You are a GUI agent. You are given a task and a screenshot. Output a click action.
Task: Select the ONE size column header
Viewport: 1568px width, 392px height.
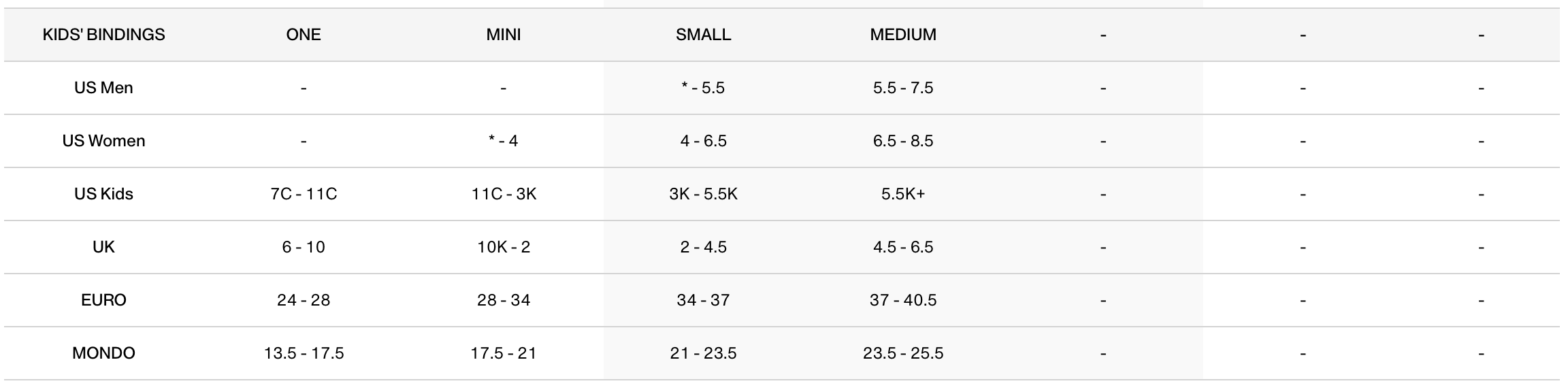click(304, 35)
